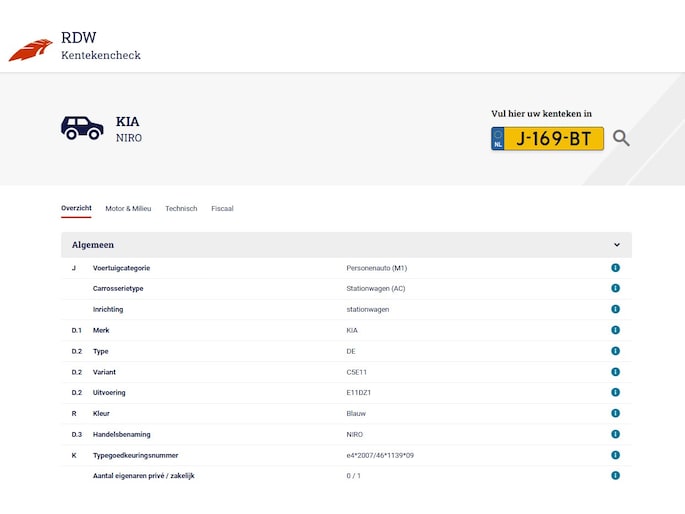The image size is (685, 514).
Task: Collapse the Algemeen section chevron
Action: (616, 245)
